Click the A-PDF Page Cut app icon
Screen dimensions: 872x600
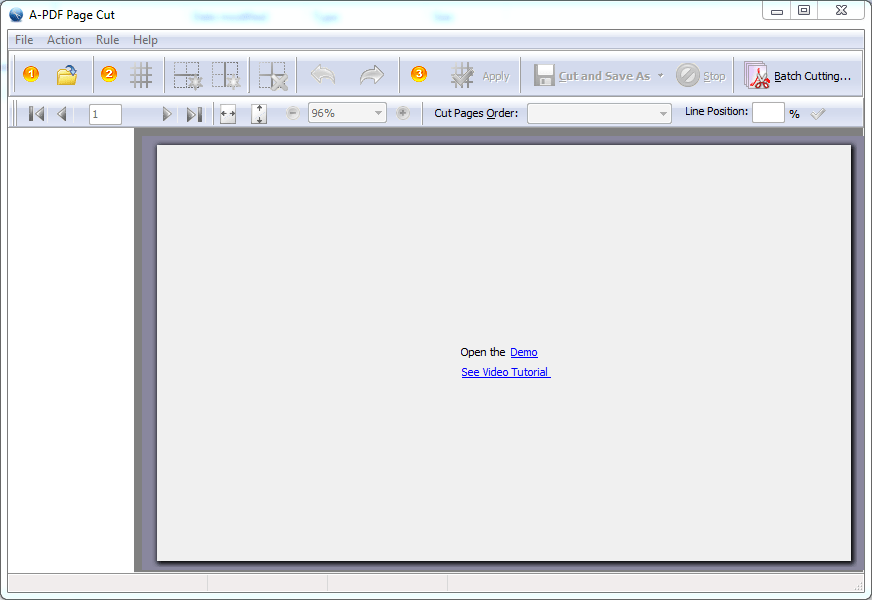click(x=16, y=14)
